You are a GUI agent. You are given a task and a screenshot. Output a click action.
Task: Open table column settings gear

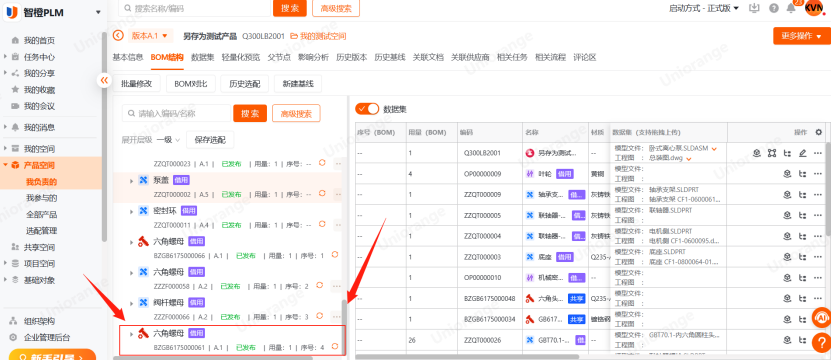818,132
